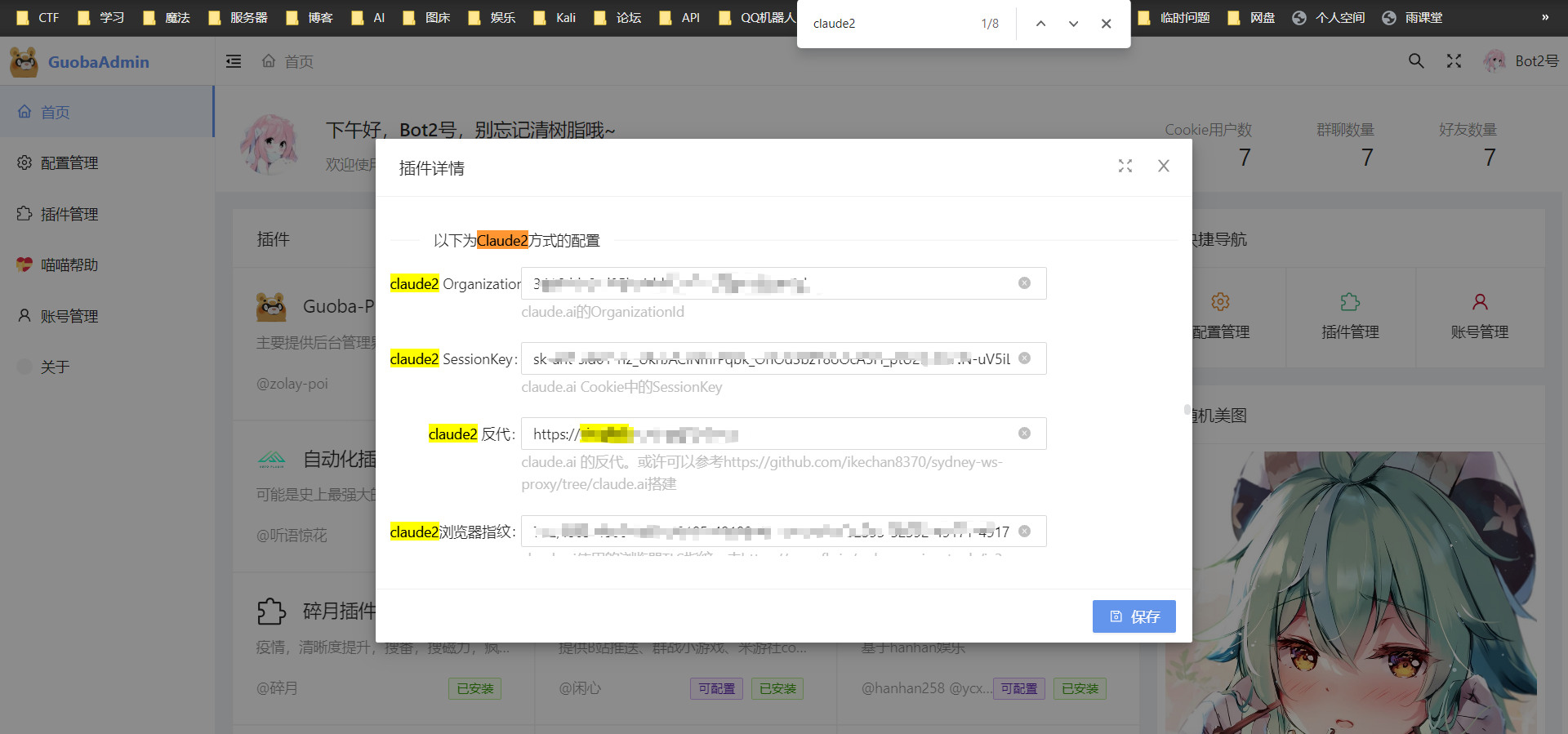The image size is (1568, 734).
Task: Maximize the plugin details dialog
Action: point(1125,167)
